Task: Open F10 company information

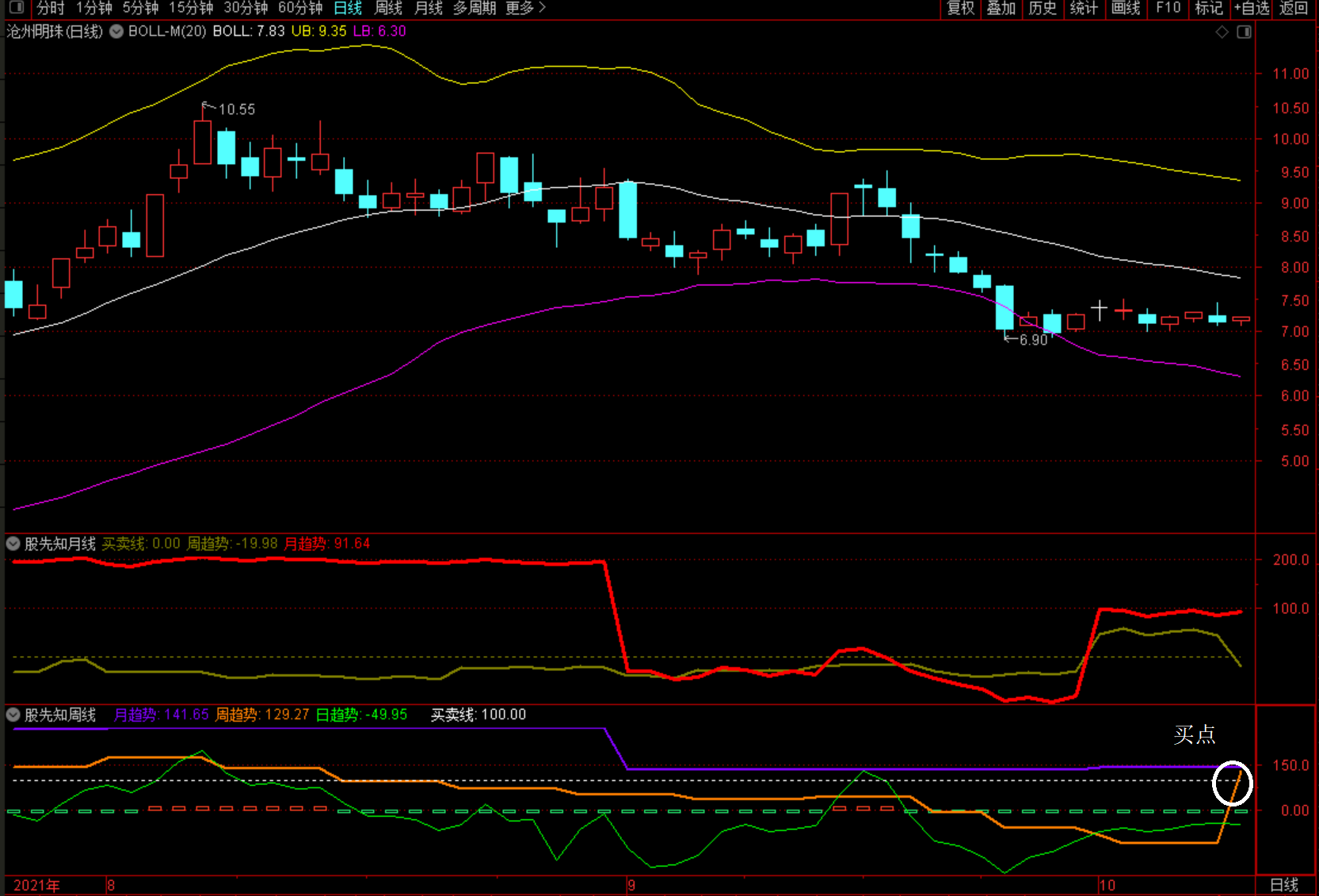Action: tap(1168, 8)
